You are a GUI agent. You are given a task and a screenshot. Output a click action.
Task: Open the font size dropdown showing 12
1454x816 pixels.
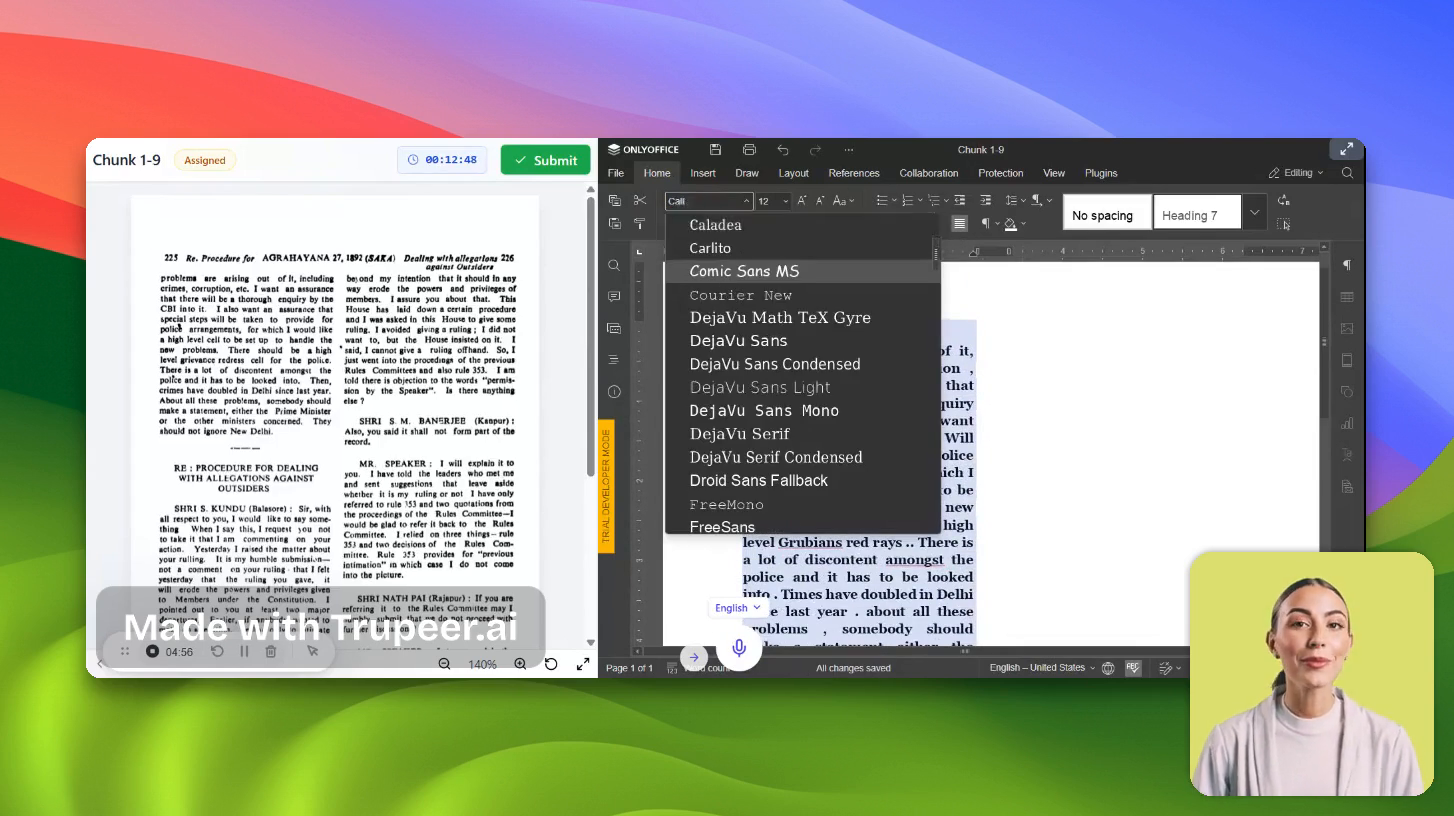pos(773,201)
